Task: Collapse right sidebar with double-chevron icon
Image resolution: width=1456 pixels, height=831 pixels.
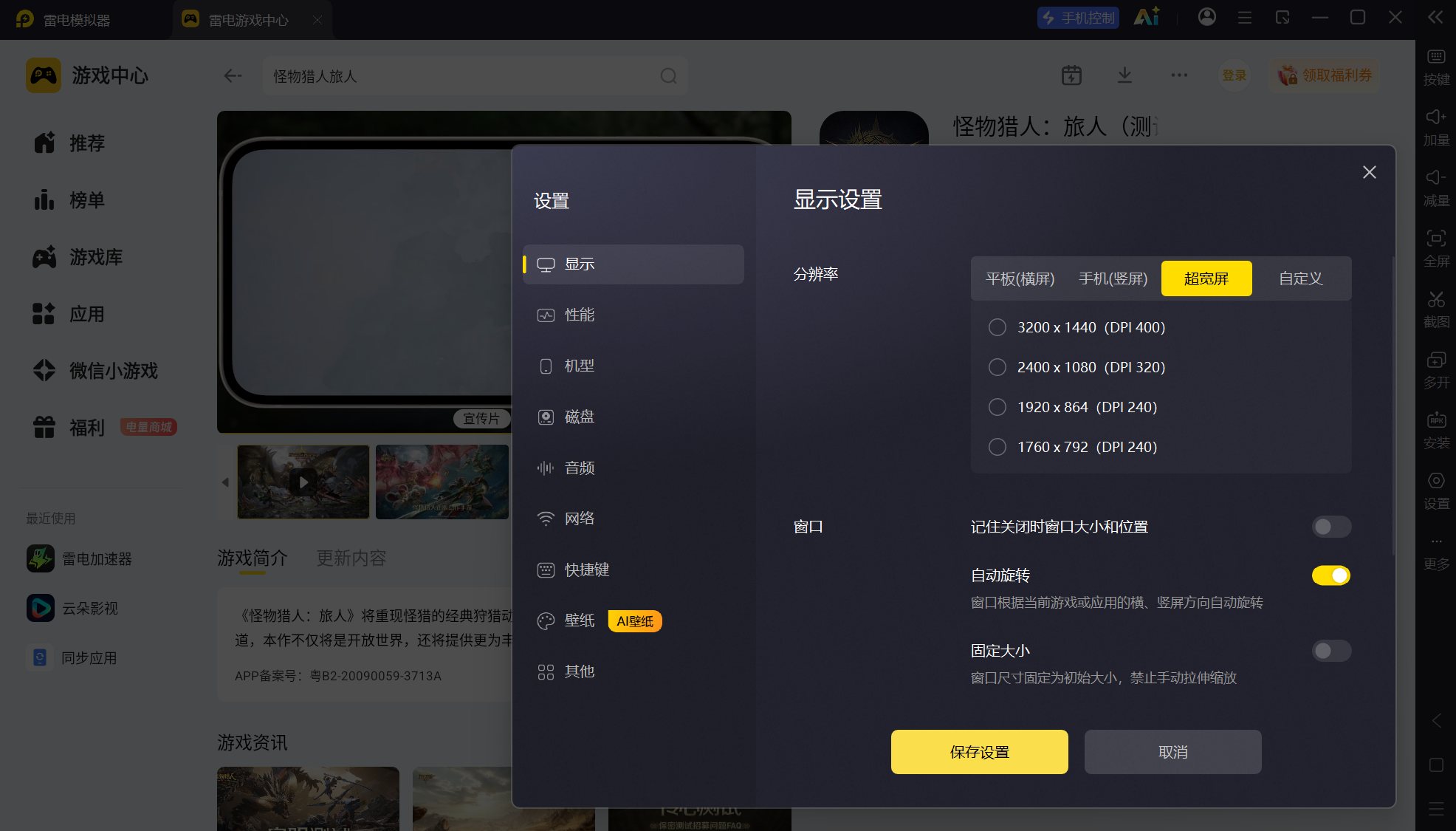Action: point(1435,17)
